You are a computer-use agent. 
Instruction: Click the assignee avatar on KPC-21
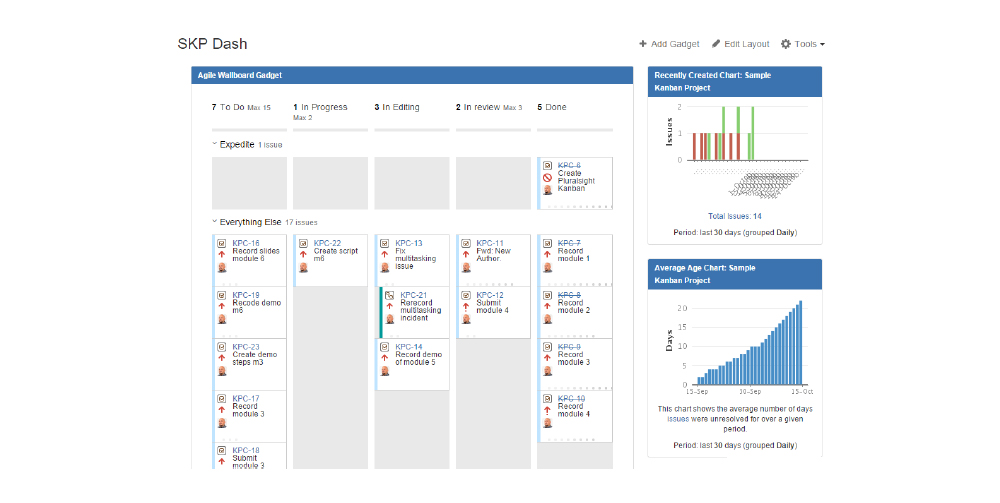point(390,319)
